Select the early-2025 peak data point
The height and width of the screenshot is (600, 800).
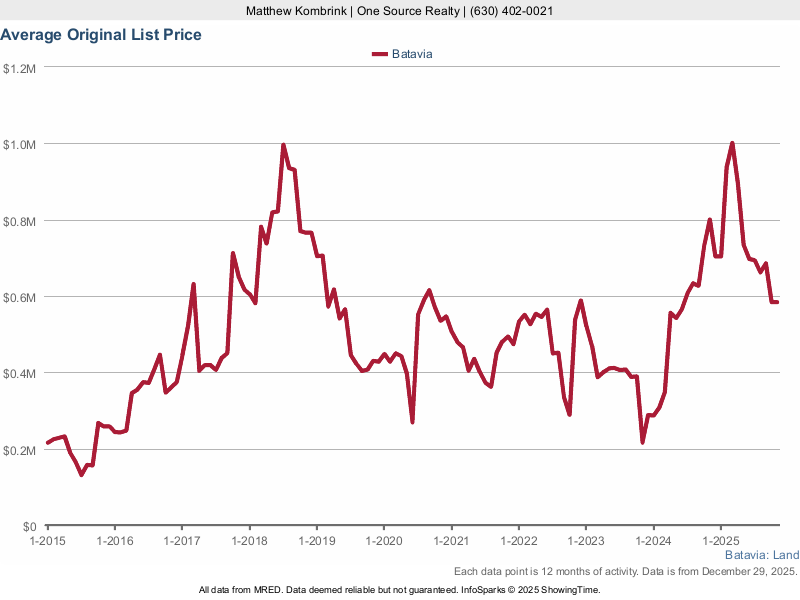point(732,143)
